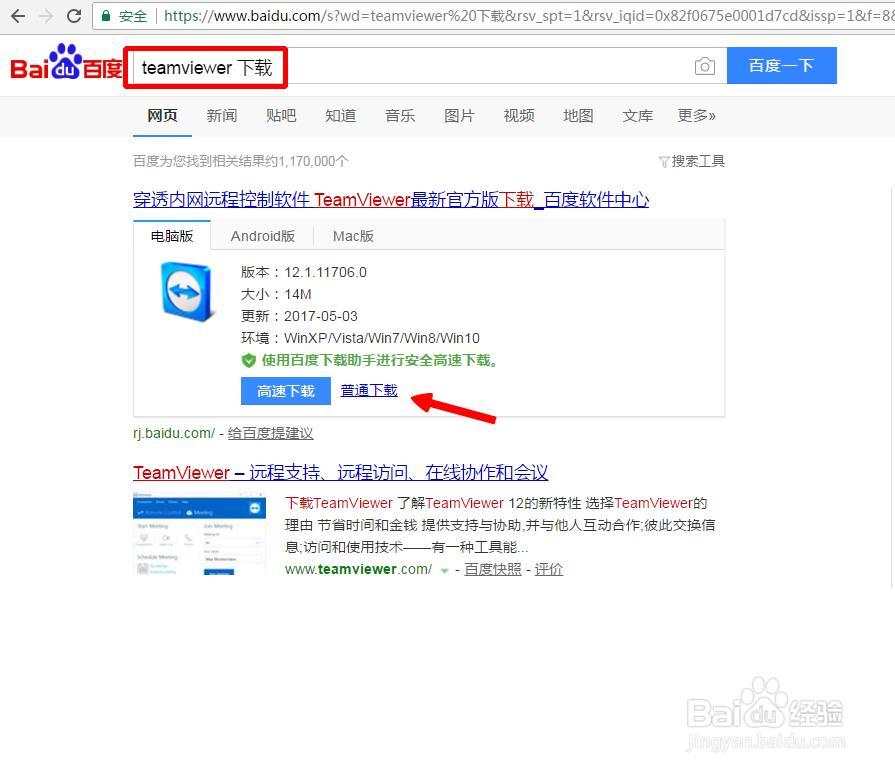Viewport: 895px width, 772px height.
Task: Open the 百度软件中心 TeamViewer result title
Action: click(391, 200)
